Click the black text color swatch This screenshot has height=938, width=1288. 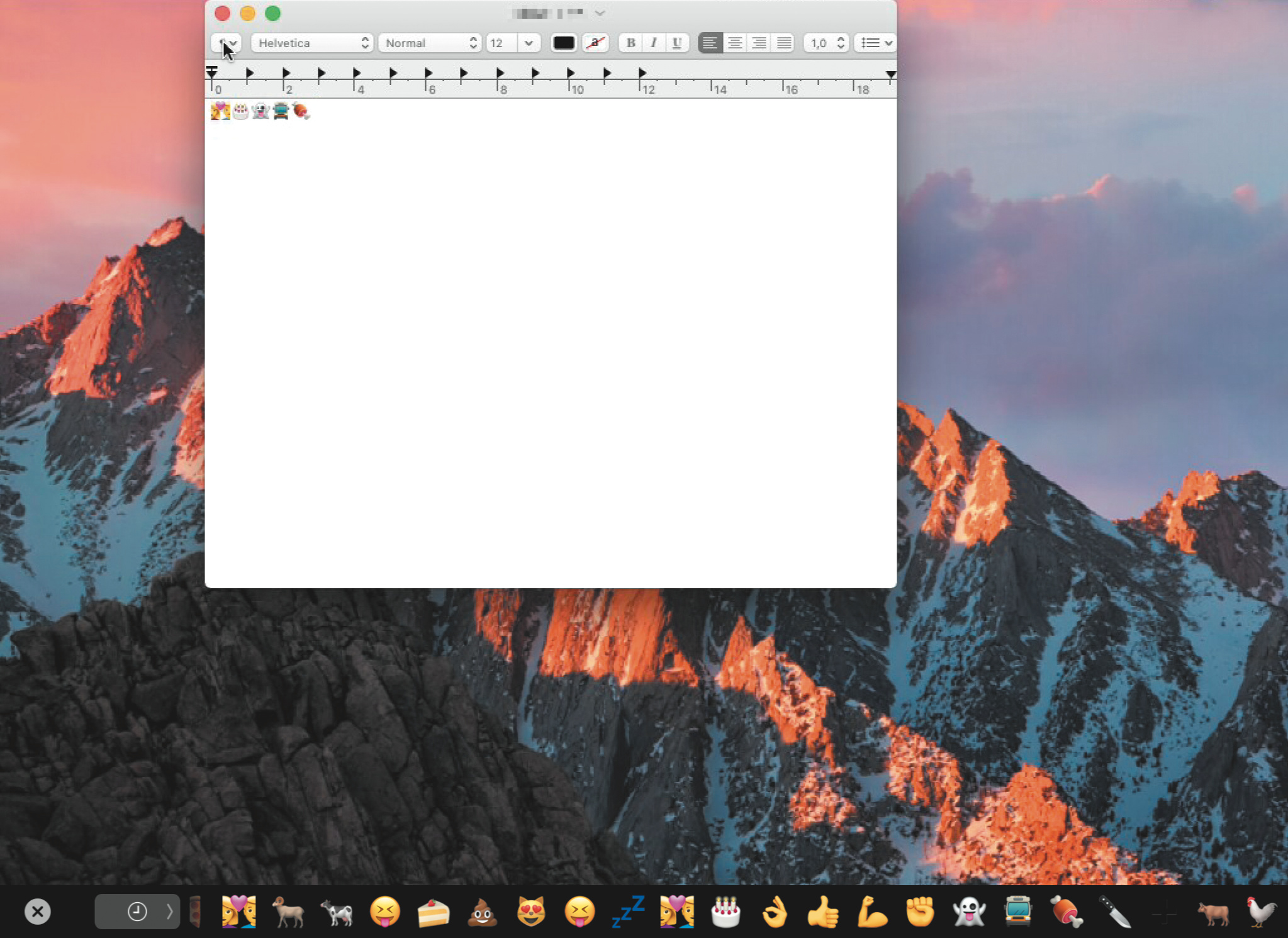(x=563, y=43)
